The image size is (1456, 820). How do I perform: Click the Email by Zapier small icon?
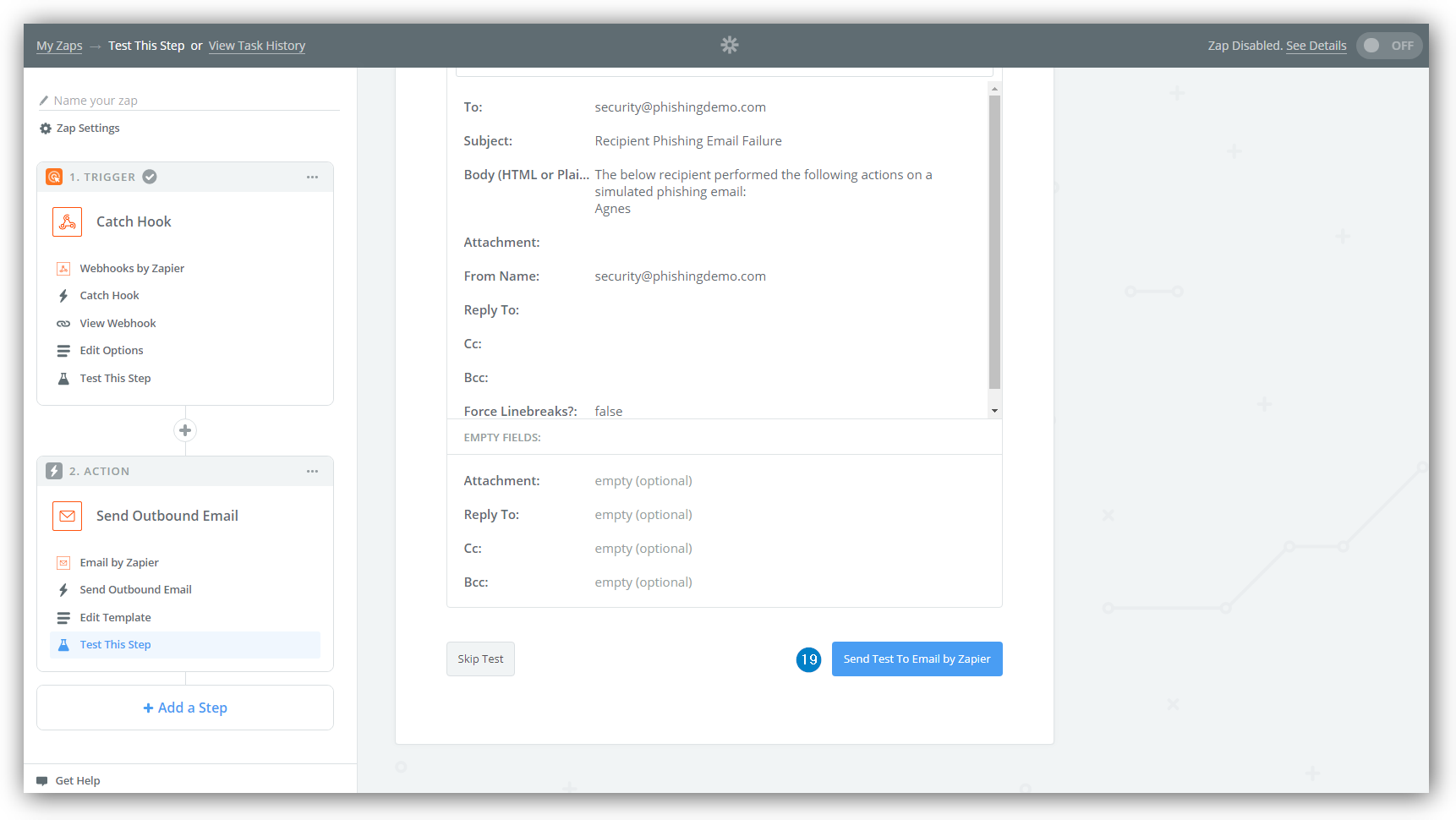click(63, 563)
